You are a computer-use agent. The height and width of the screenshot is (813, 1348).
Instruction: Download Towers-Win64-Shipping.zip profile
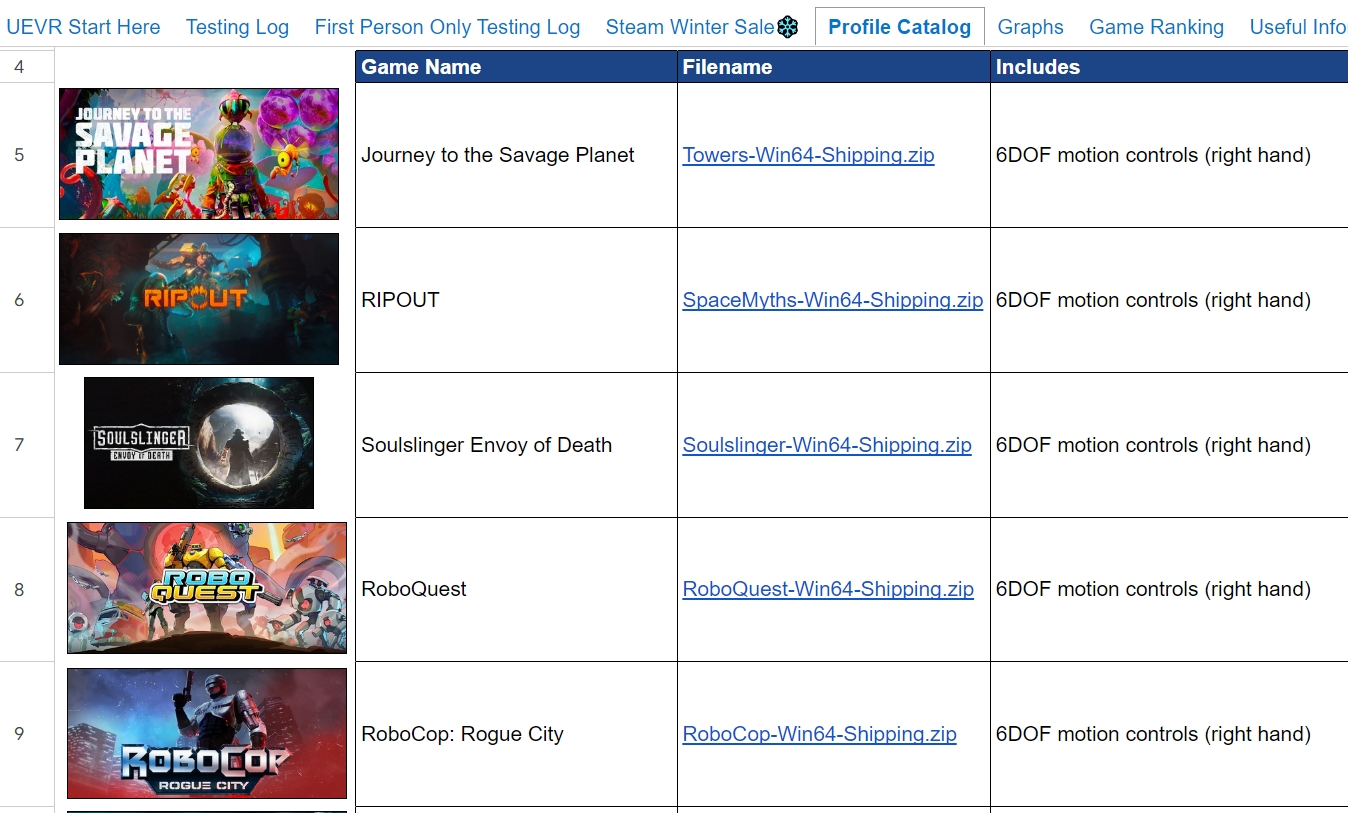(808, 155)
